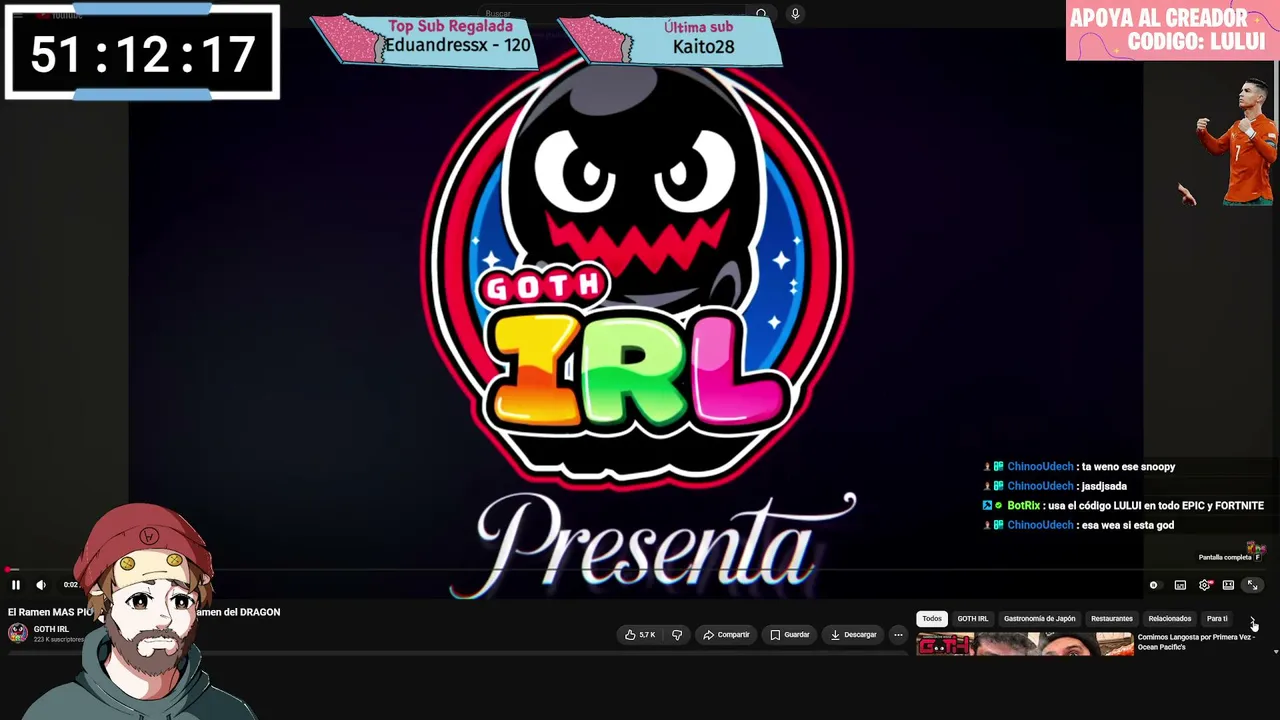Screen dimensions: 1280x720
Task: Click the Eduandressx - 120 top sub label
Action: tap(458, 46)
